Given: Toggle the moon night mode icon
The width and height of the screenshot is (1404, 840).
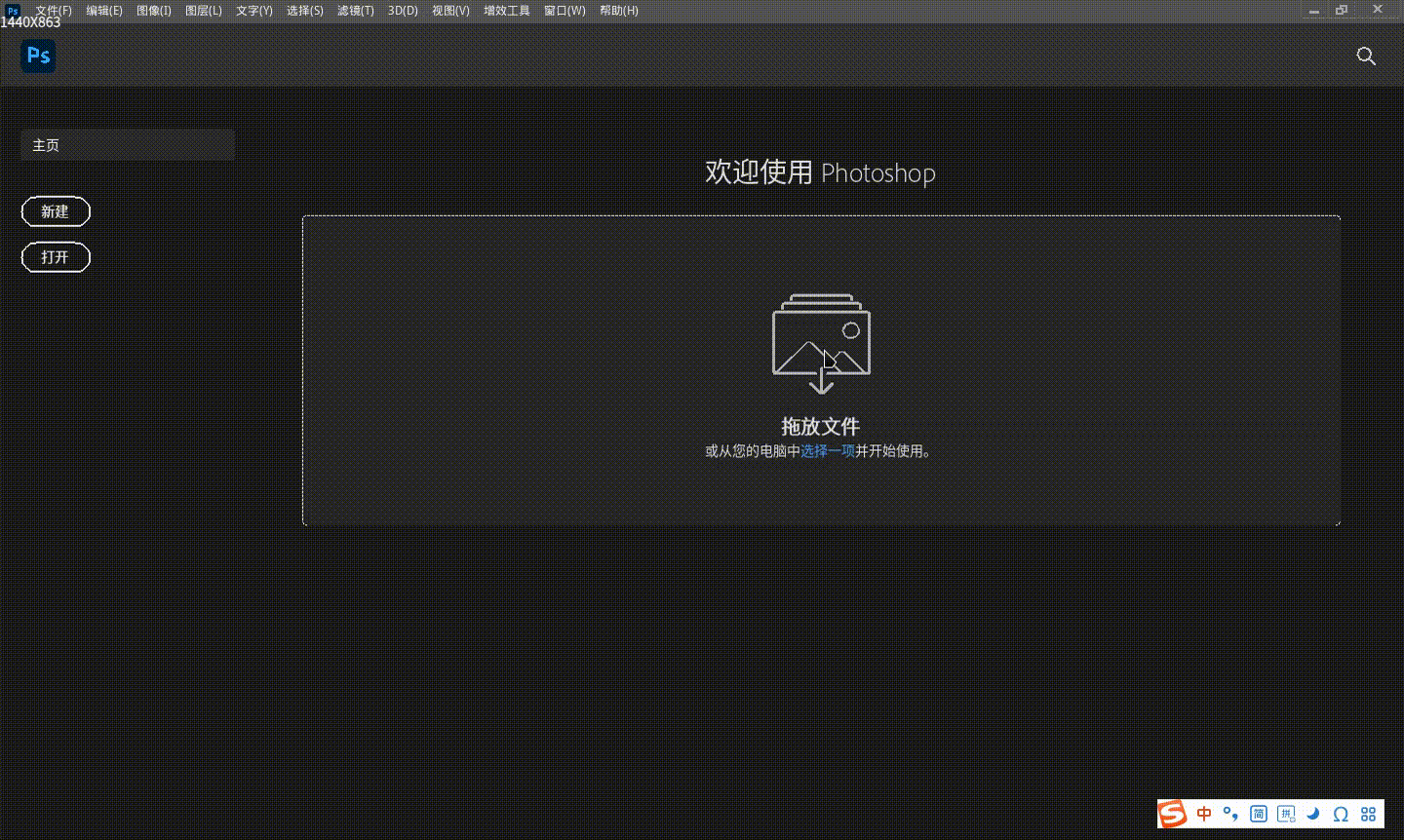Looking at the screenshot, I should pos(1313,814).
